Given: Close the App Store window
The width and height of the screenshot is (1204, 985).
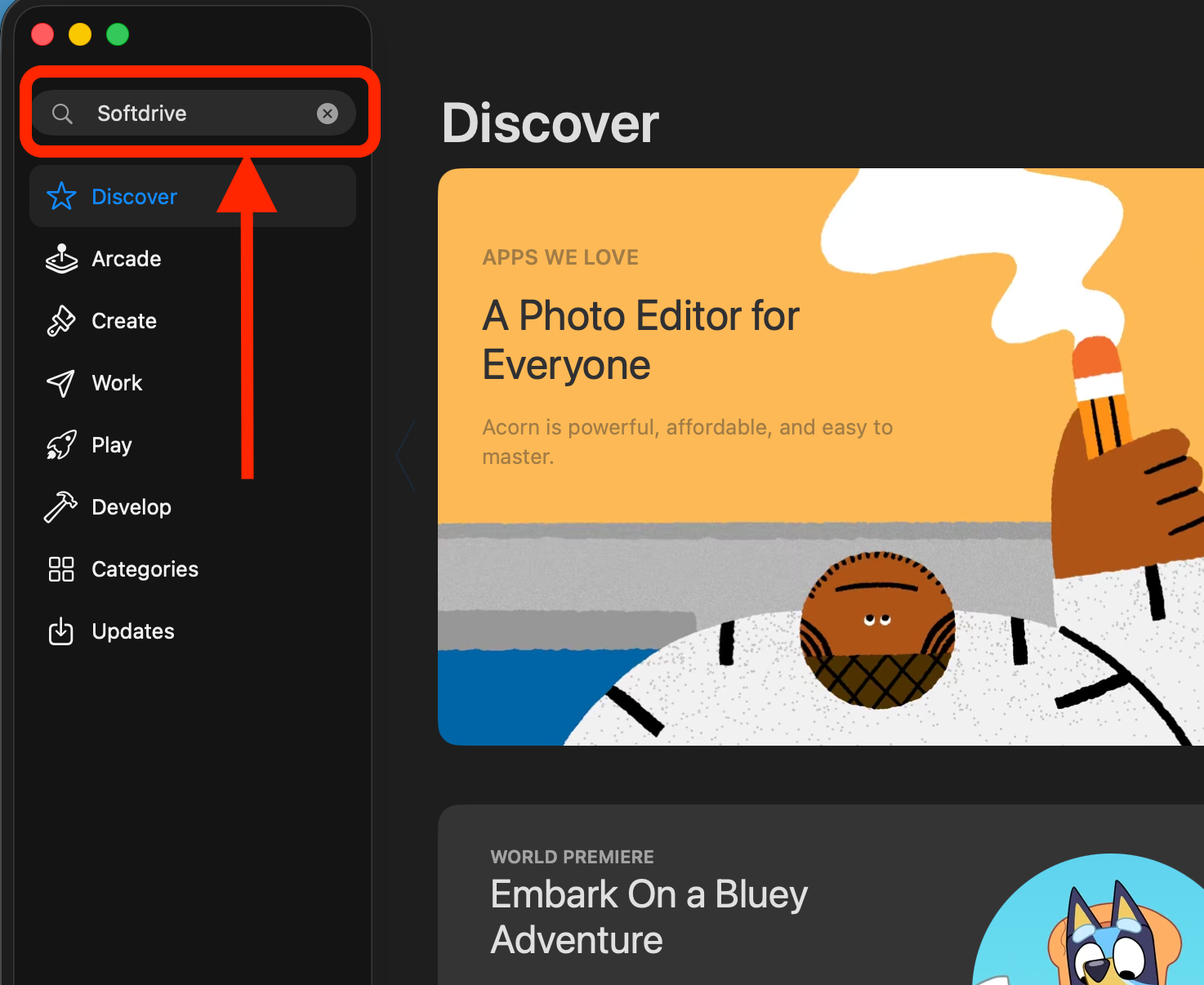Looking at the screenshot, I should point(42,34).
